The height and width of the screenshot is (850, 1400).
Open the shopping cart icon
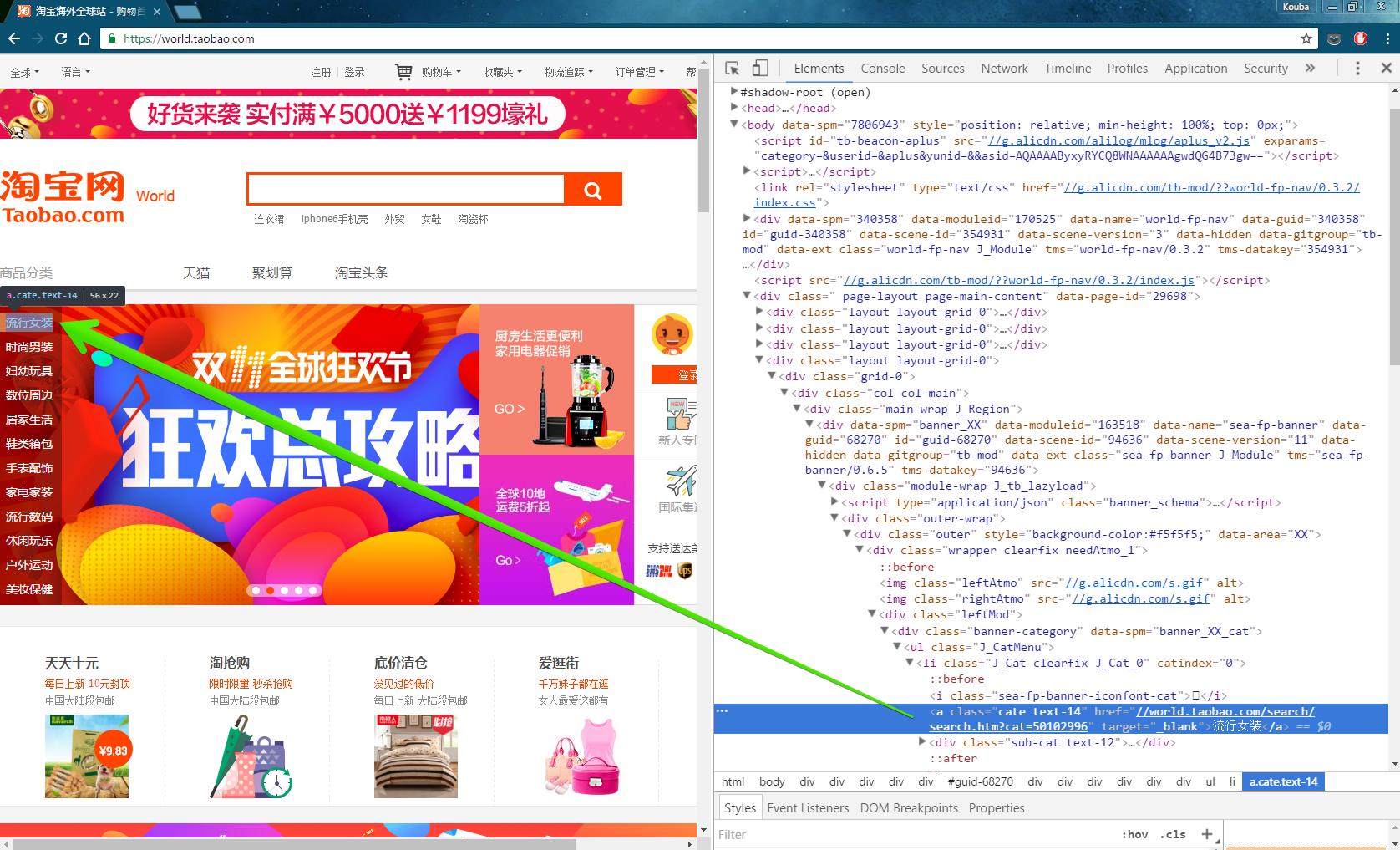[403, 72]
